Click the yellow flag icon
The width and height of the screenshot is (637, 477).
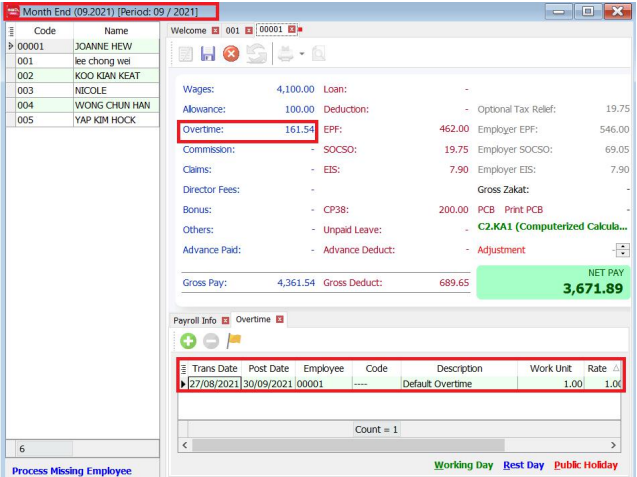coord(234,340)
